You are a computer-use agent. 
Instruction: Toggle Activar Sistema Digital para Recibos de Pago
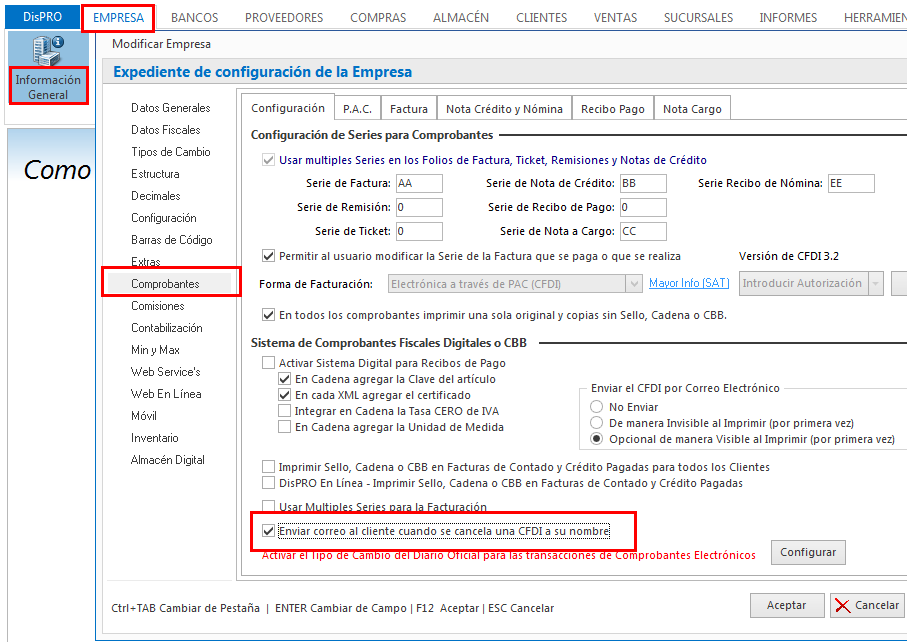[268, 363]
